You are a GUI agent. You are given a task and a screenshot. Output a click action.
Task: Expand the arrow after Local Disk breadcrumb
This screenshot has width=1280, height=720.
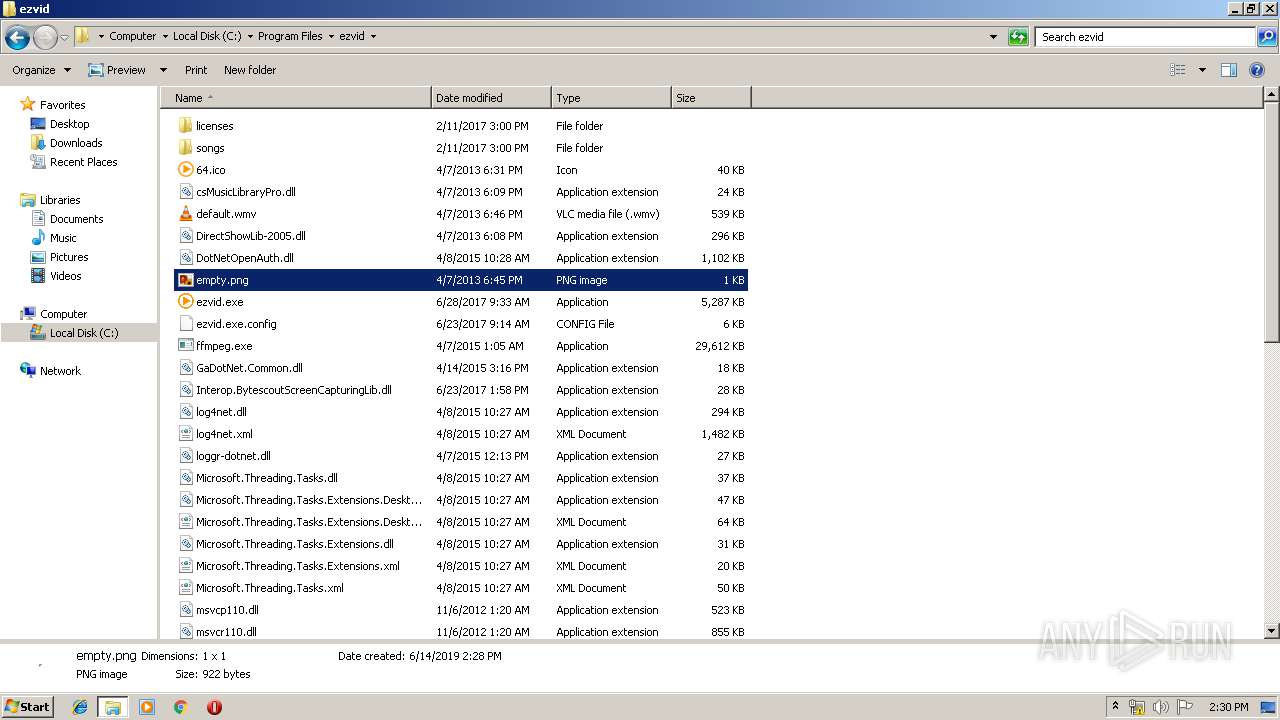(250, 36)
